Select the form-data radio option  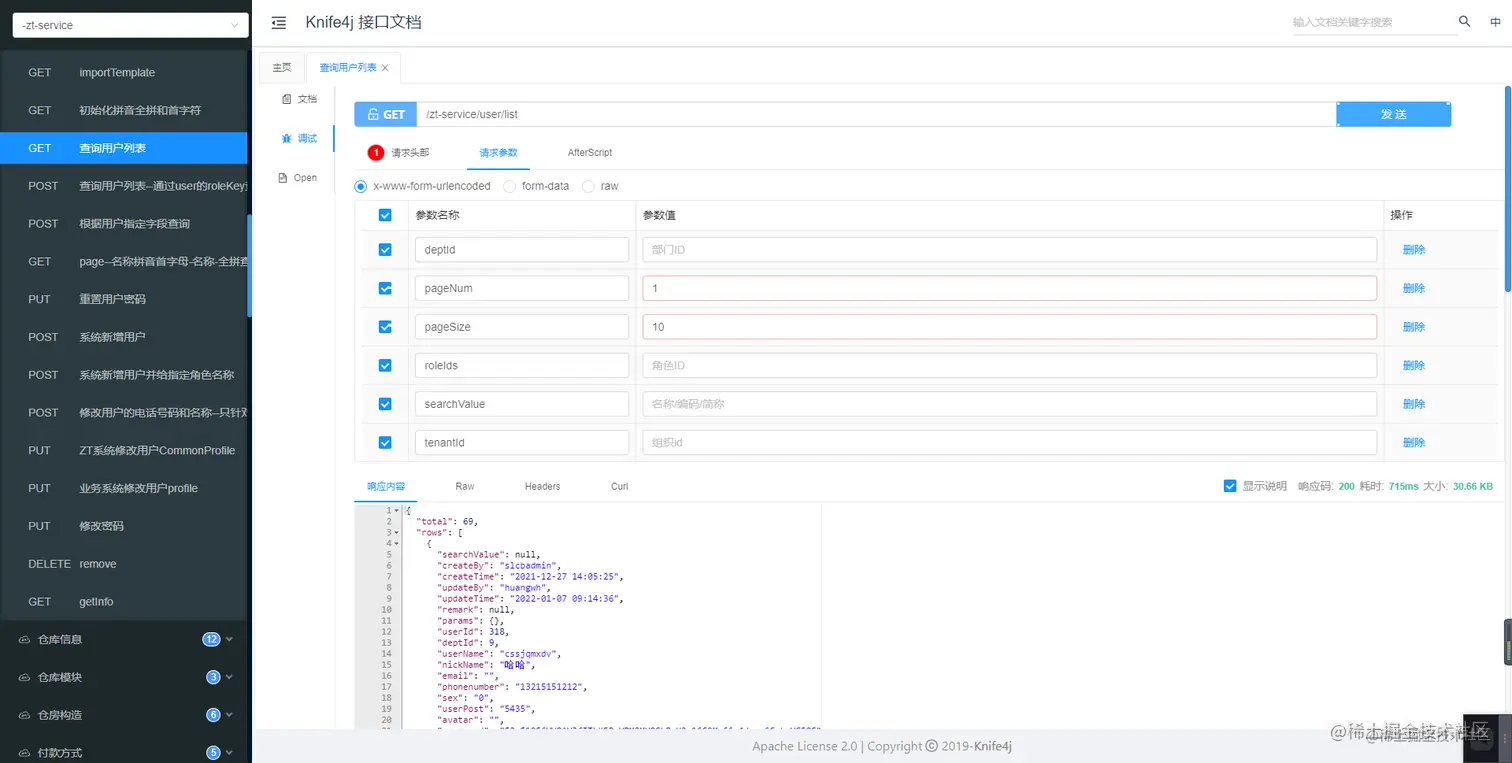[x=509, y=186]
